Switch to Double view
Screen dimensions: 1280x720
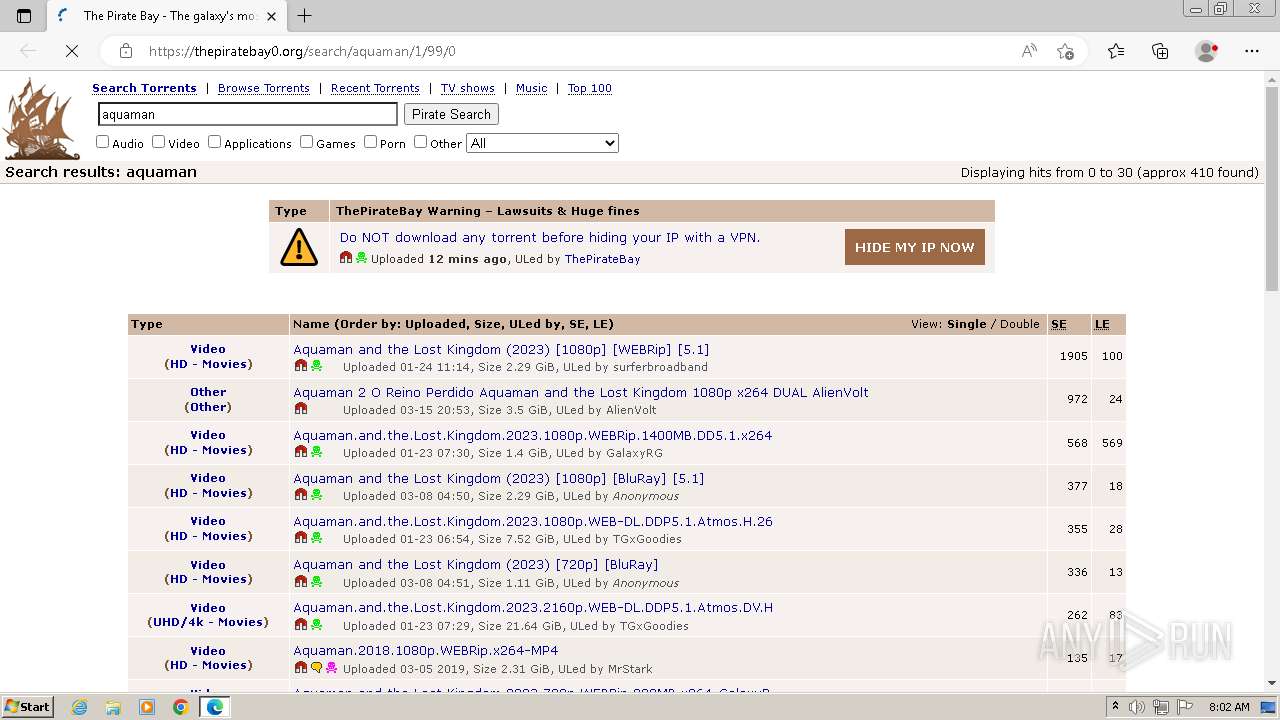1019,324
